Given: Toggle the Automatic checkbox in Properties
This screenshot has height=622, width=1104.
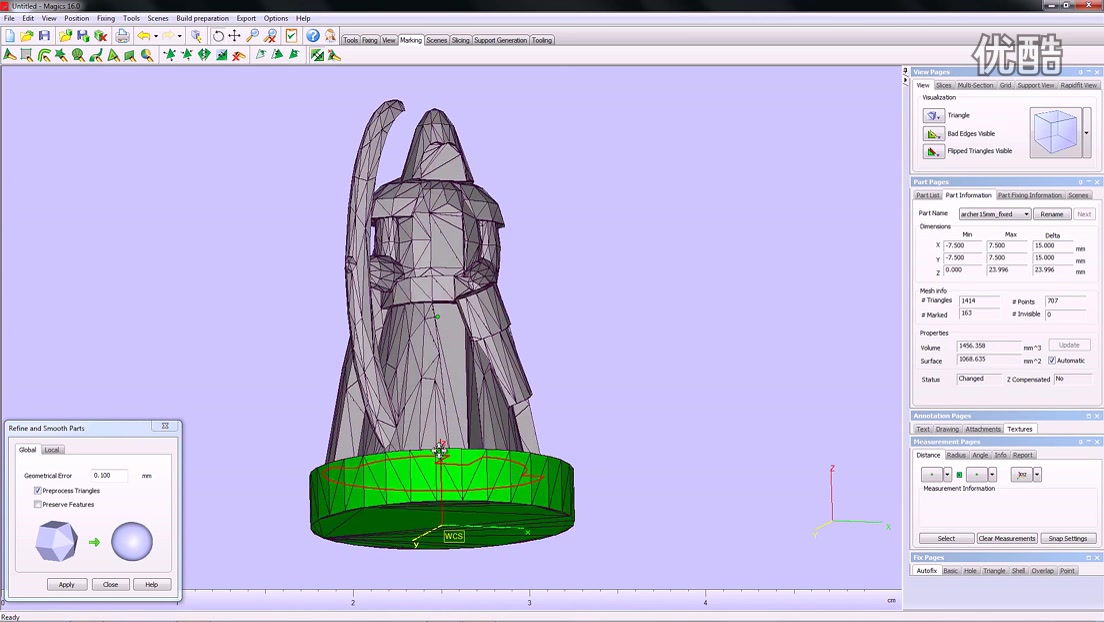Looking at the screenshot, I should (x=1052, y=361).
